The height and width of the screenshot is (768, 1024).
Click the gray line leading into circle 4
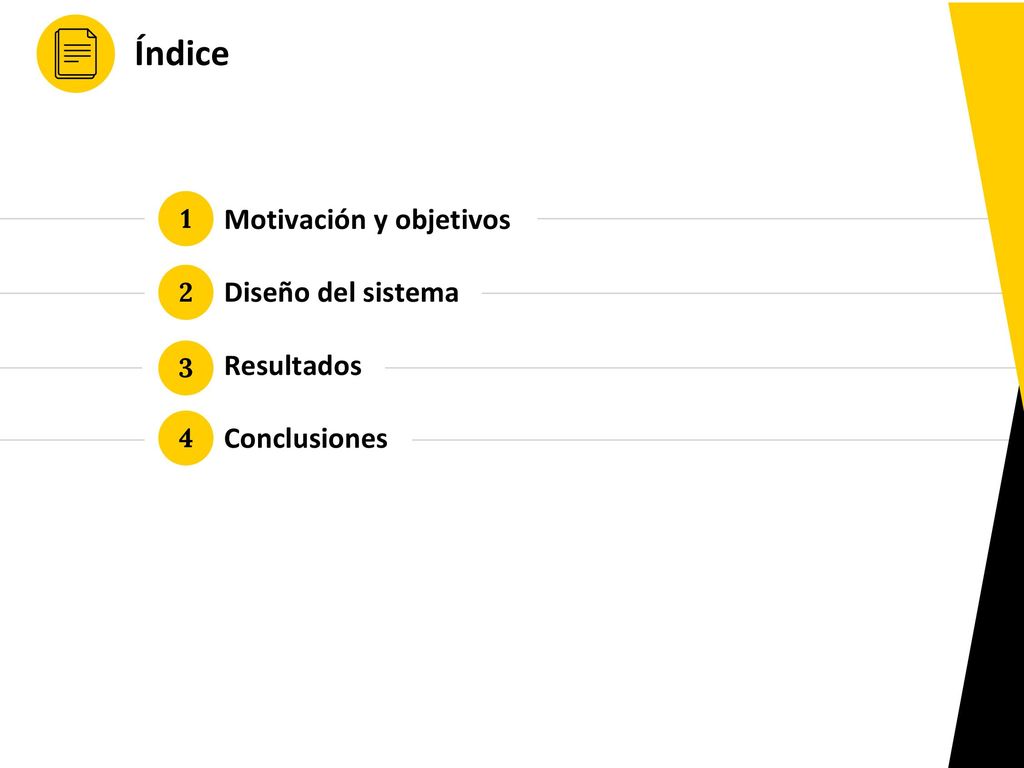[x=72, y=440]
